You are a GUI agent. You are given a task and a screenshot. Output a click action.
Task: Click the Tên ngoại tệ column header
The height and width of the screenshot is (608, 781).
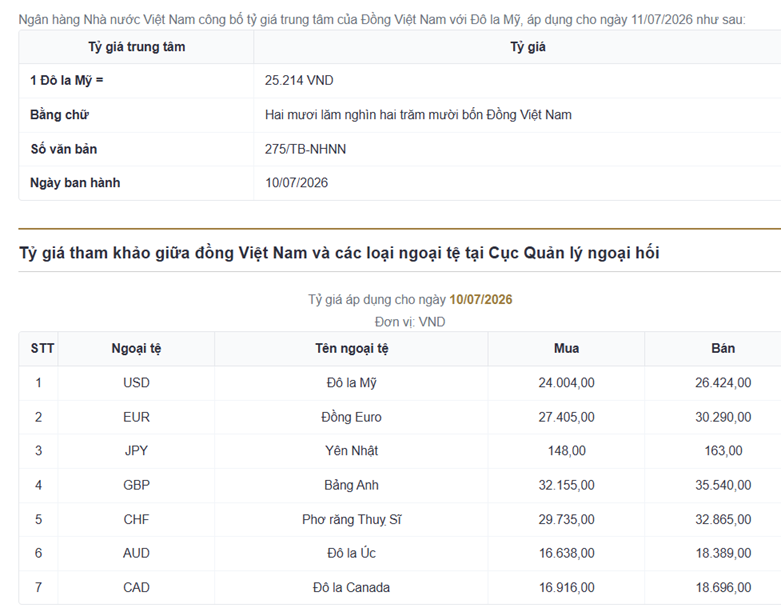(352, 349)
